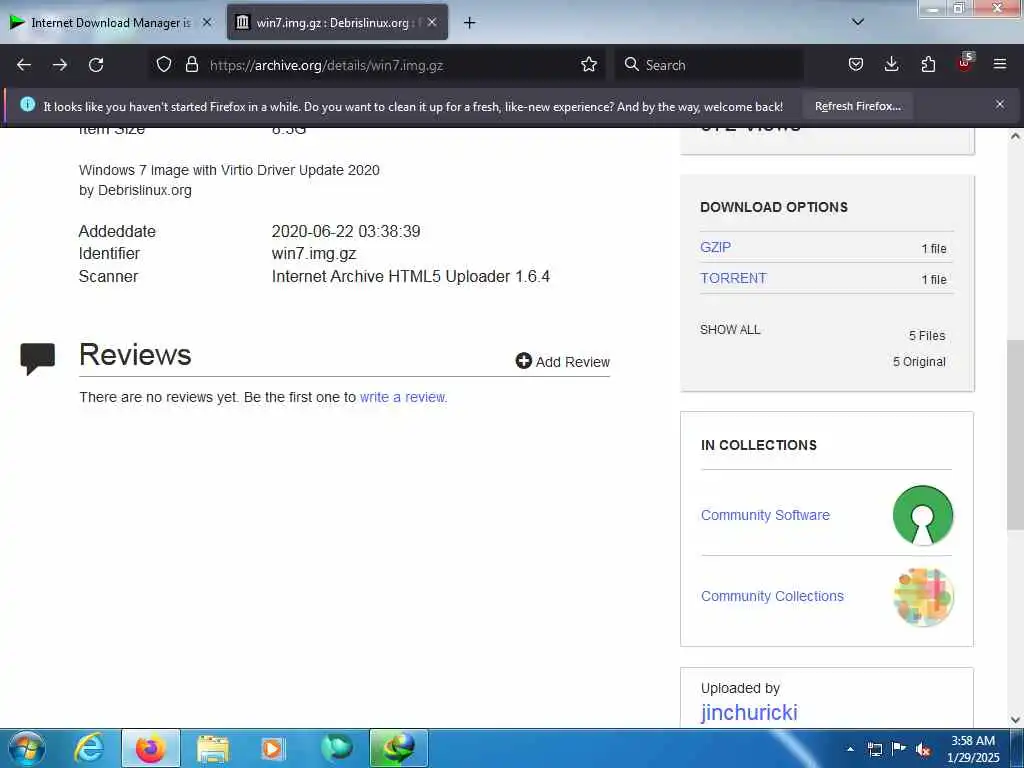
Task: View site security padlock info
Action: tap(191, 65)
